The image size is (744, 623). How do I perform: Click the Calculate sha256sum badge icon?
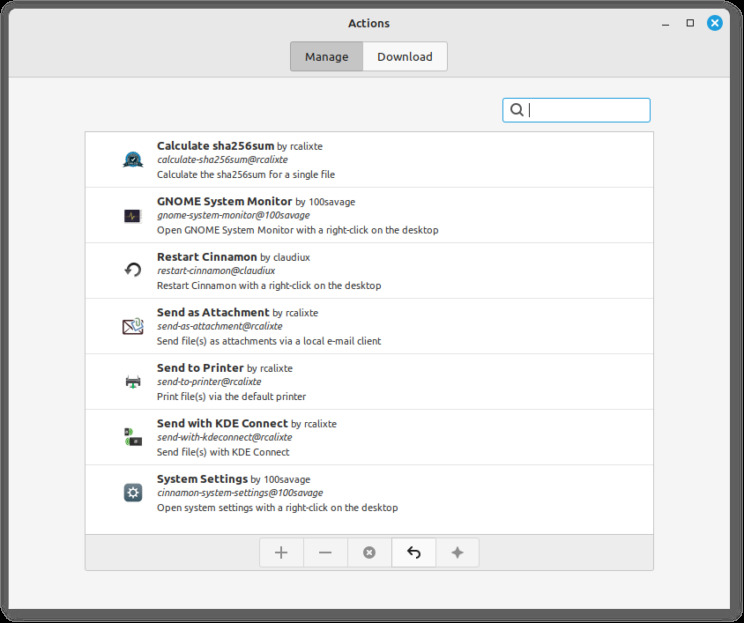pyautogui.click(x=133, y=159)
